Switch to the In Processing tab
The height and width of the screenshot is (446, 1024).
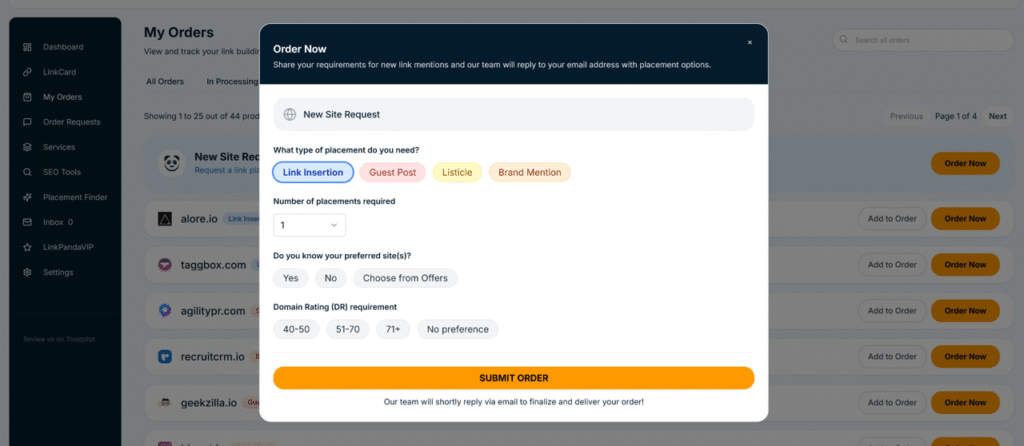pyautogui.click(x=232, y=82)
